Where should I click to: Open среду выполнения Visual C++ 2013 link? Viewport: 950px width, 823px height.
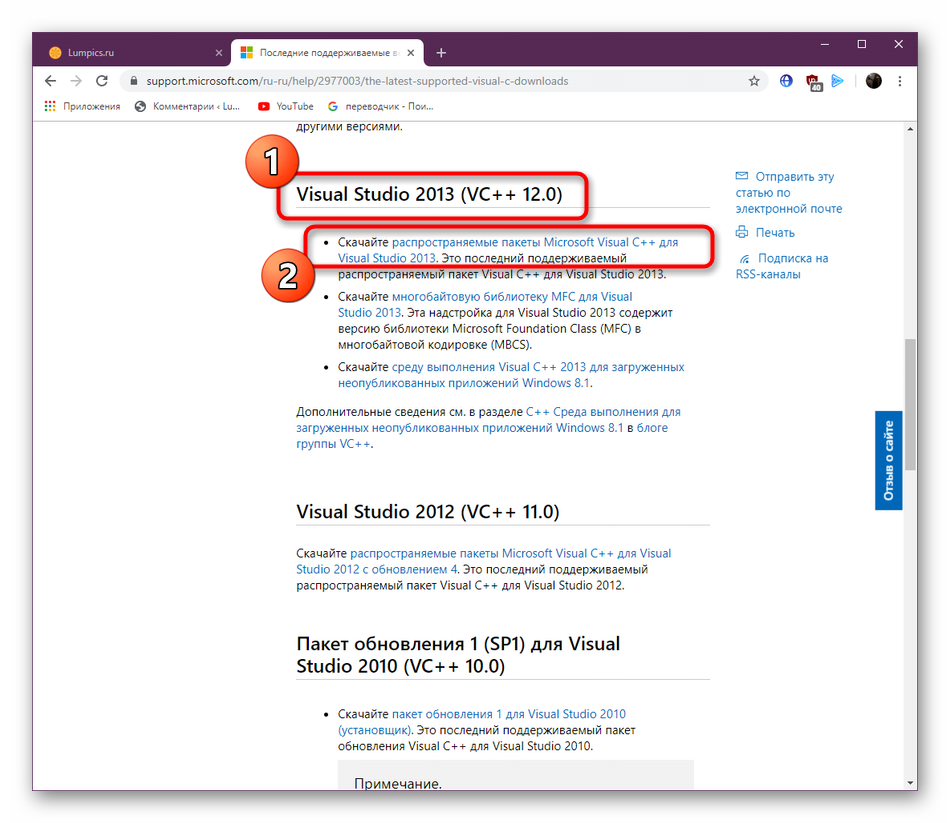pos(511,375)
